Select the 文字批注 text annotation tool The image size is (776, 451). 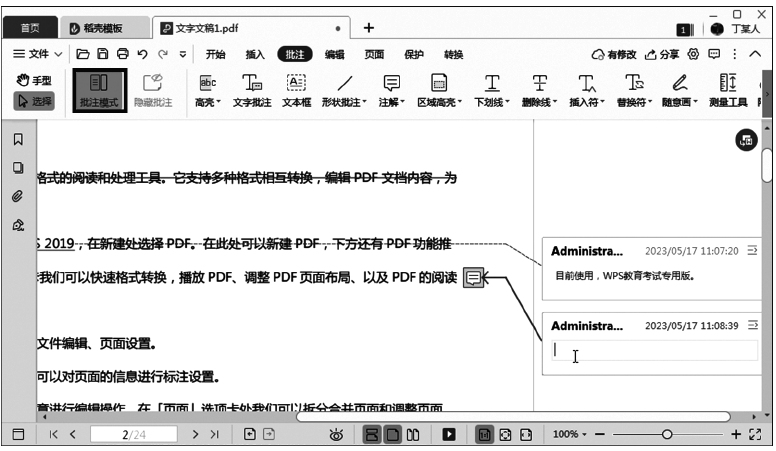click(x=252, y=90)
